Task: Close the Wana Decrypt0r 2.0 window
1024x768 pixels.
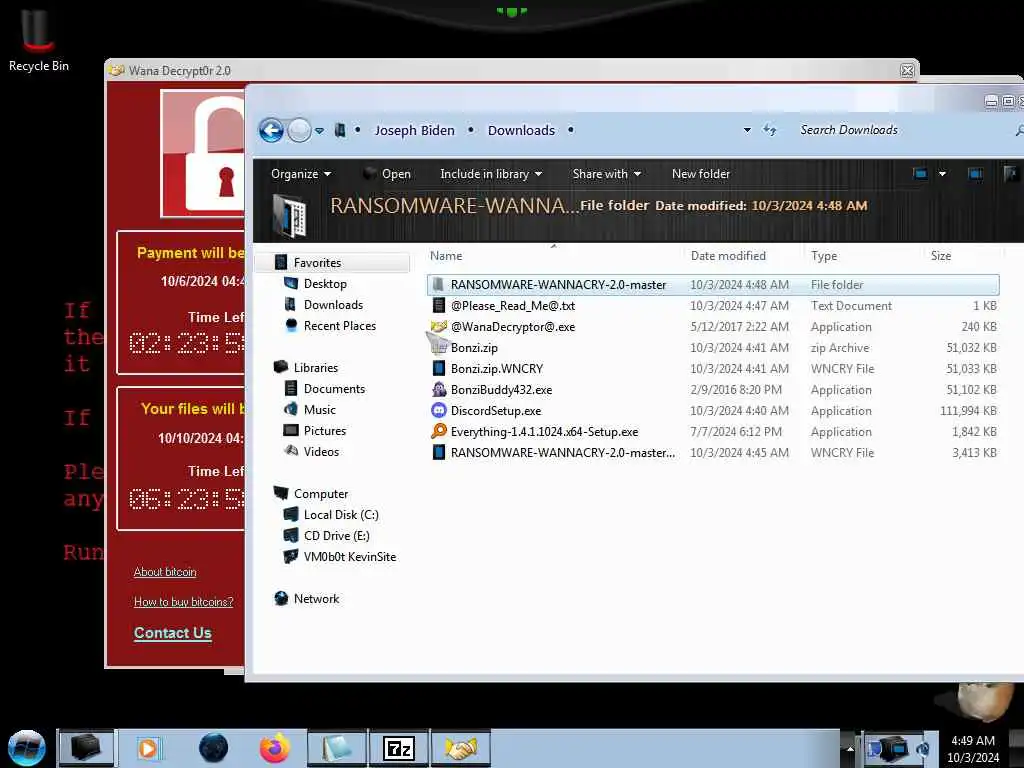Action: [907, 71]
